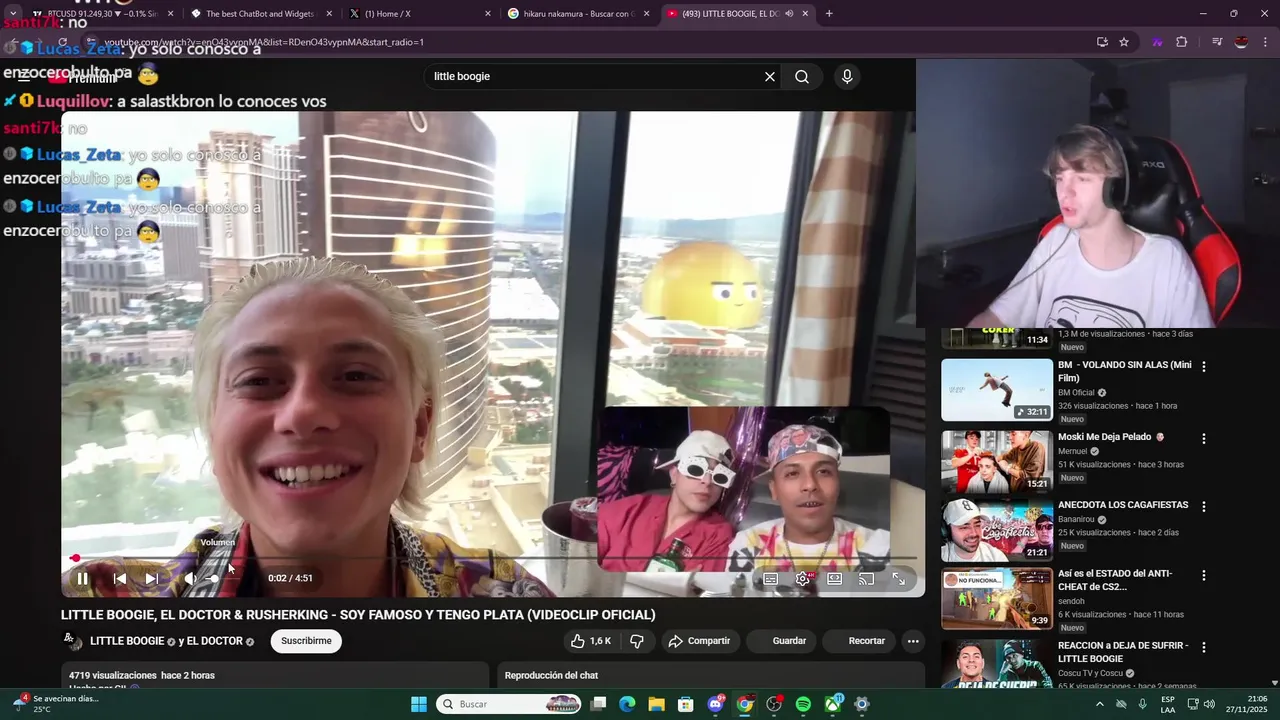Show hidden system tray icons
Viewport: 1280px width, 720px height.
pos(1100,704)
